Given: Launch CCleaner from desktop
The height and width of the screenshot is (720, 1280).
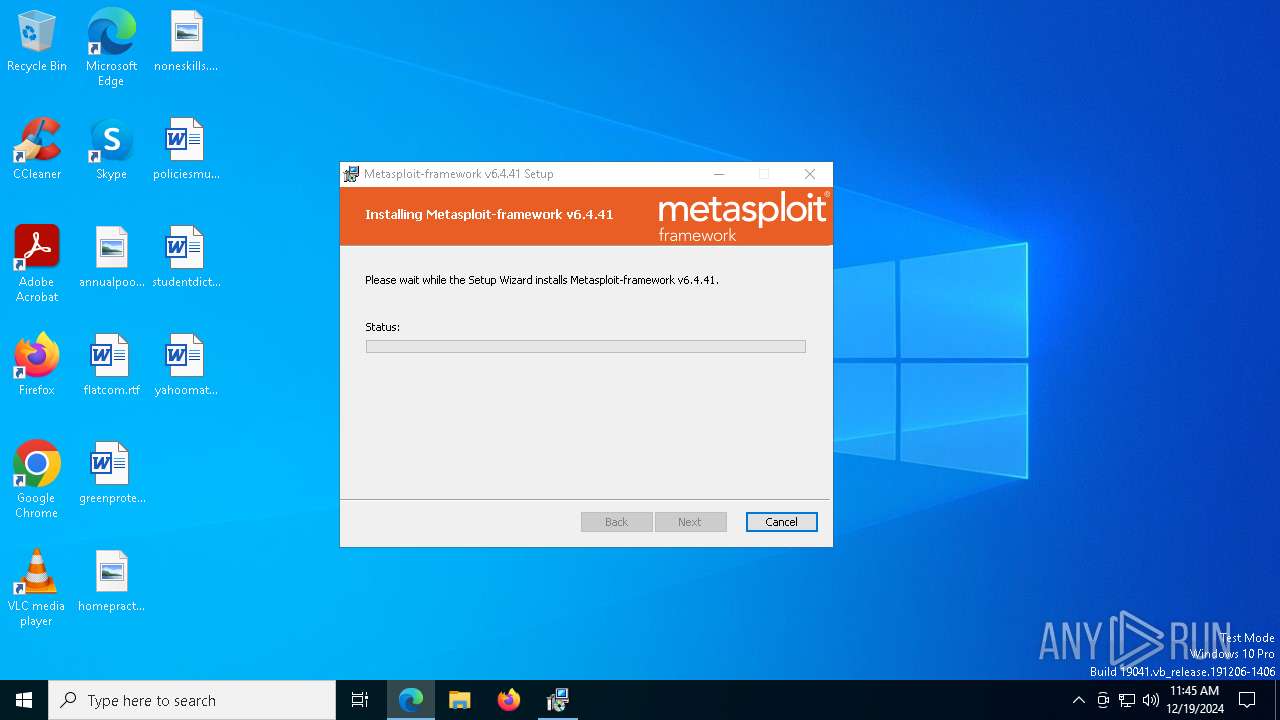Looking at the screenshot, I should coord(37,150).
